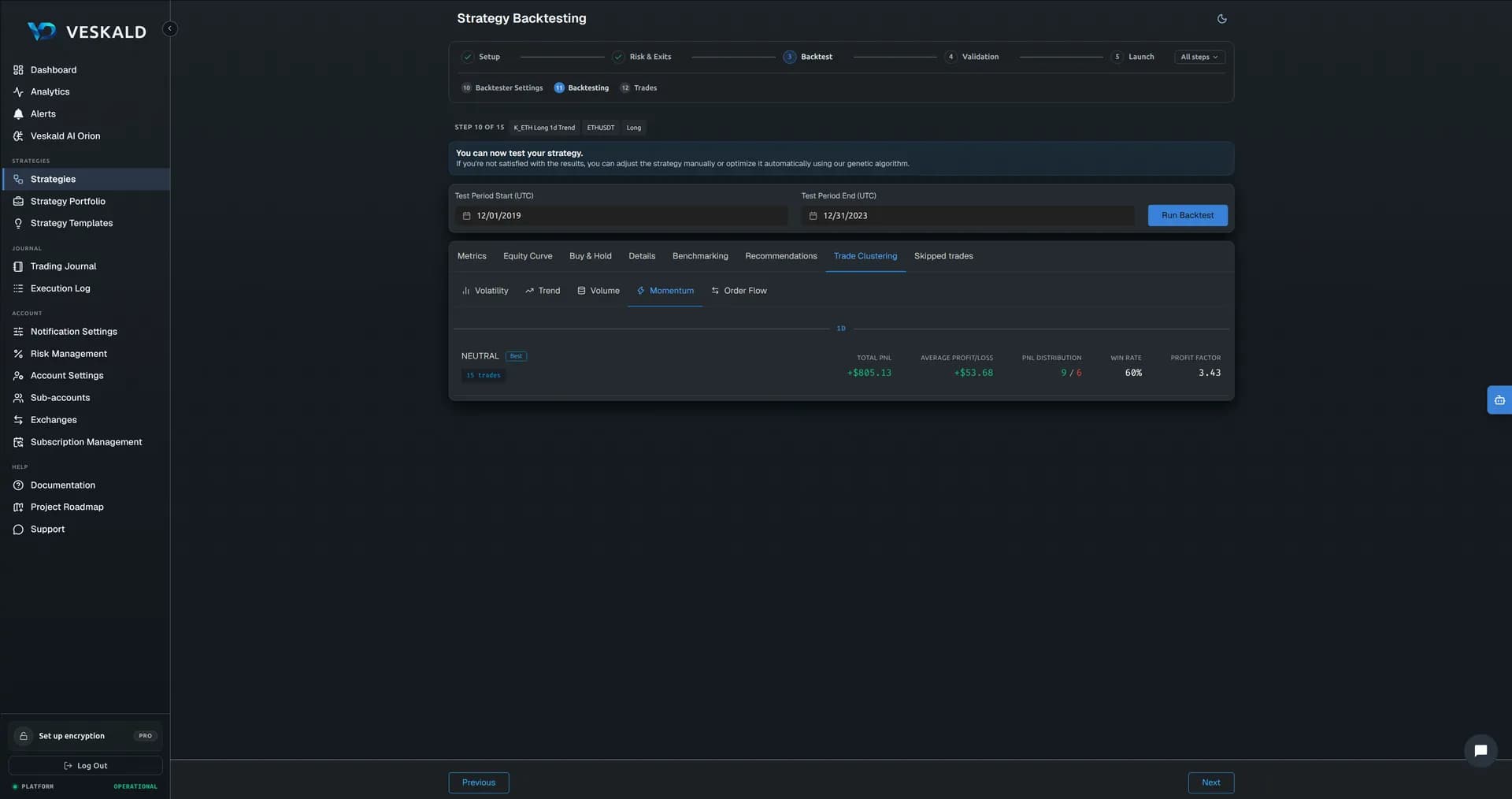
Task: Select the Volatility clustering tab
Action: (485, 291)
